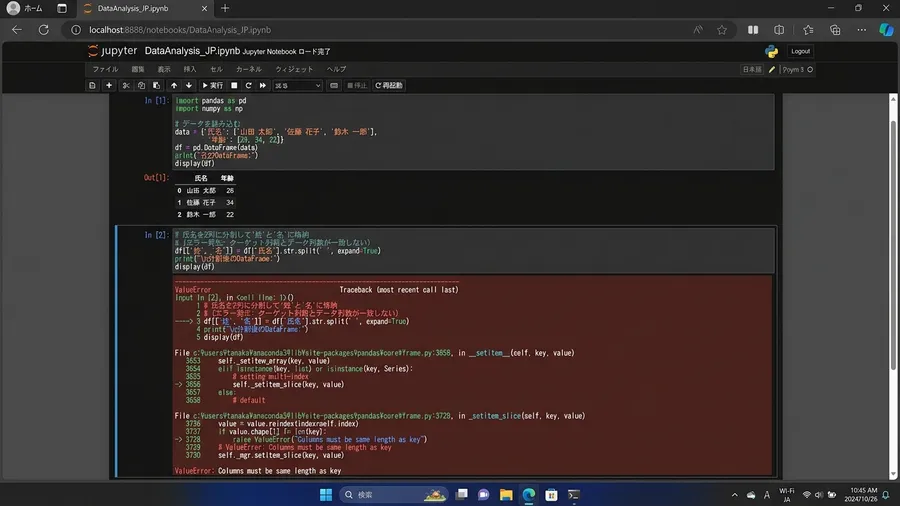Toggle the browser split screen icon
The width and height of the screenshot is (900, 506).
point(779,30)
